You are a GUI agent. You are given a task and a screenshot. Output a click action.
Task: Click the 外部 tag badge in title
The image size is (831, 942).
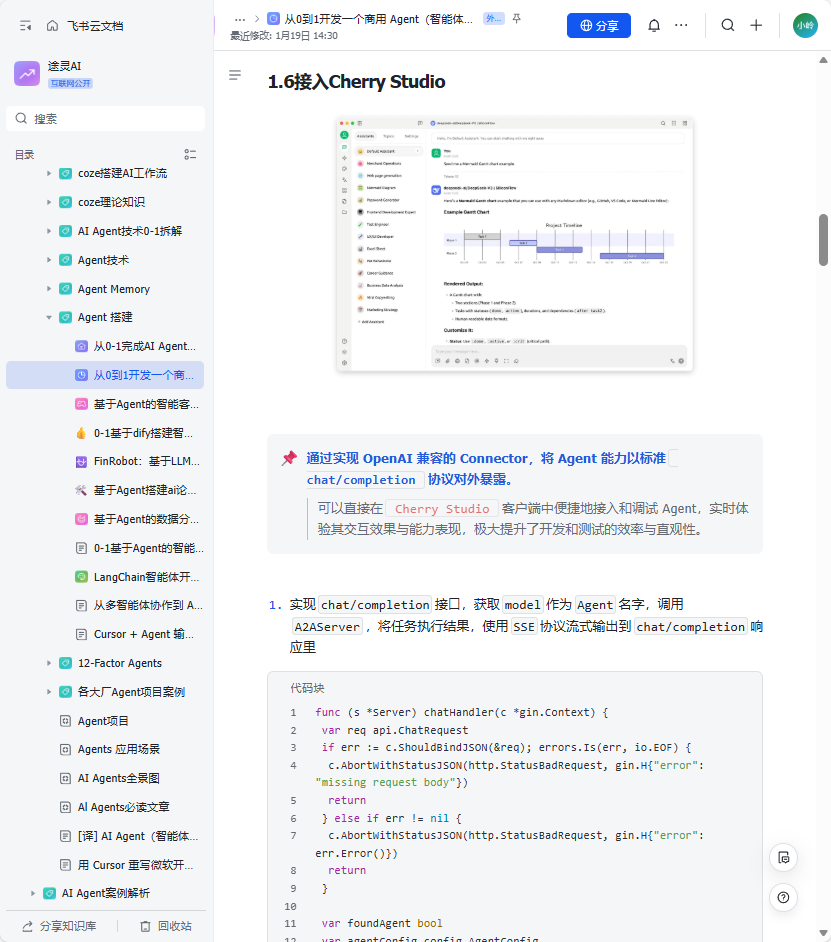click(x=494, y=19)
